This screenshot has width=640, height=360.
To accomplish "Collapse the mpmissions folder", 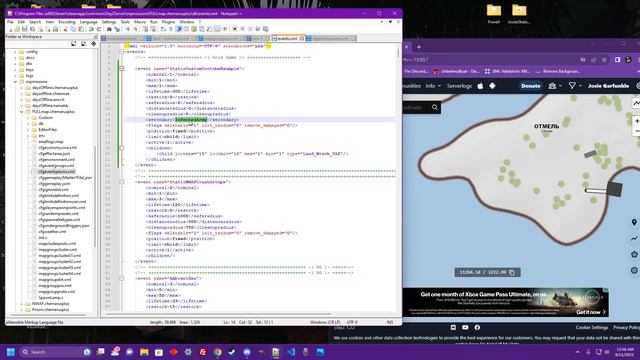I will point(16,82).
